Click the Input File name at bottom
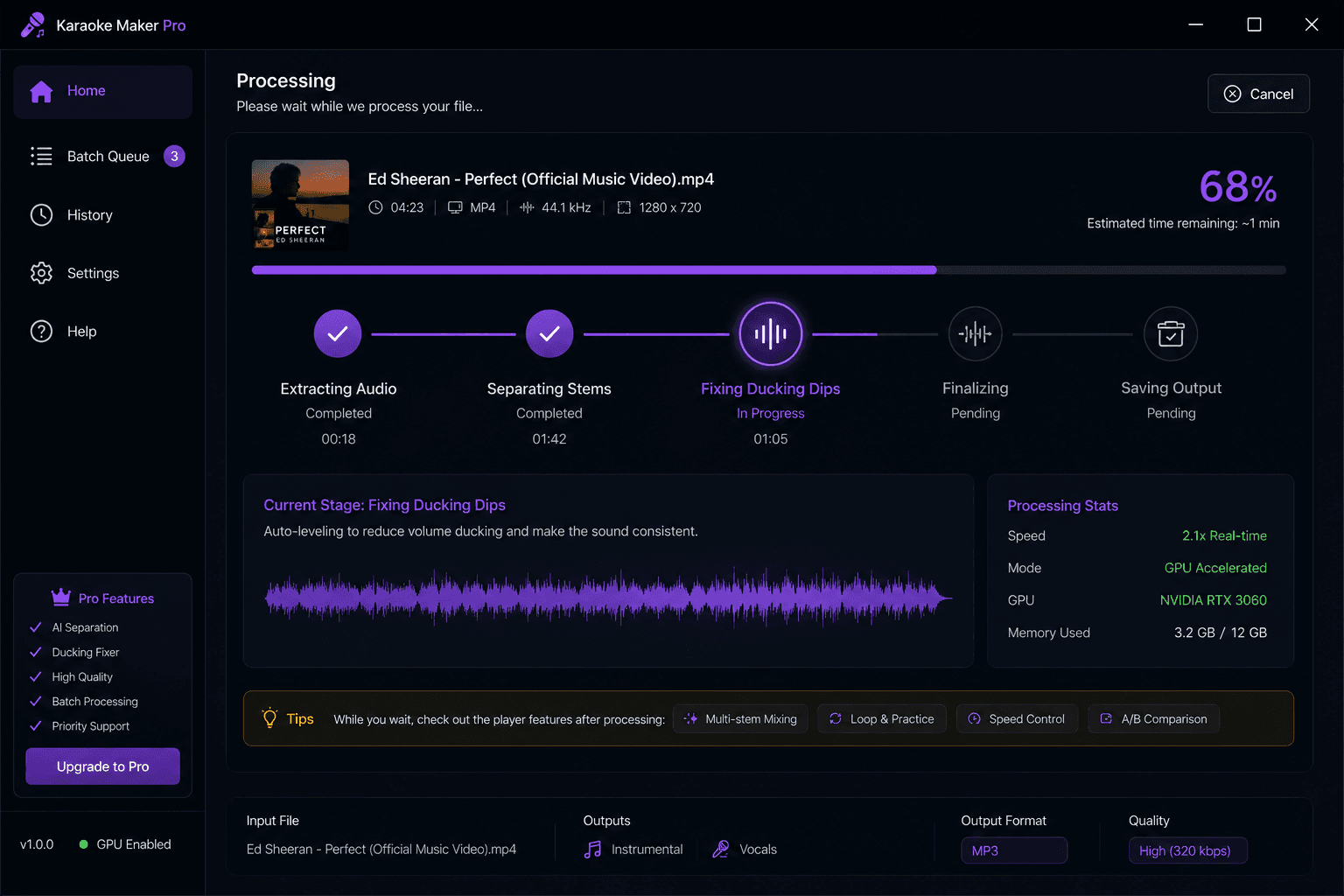Image resolution: width=1344 pixels, height=896 pixels. 381,849
